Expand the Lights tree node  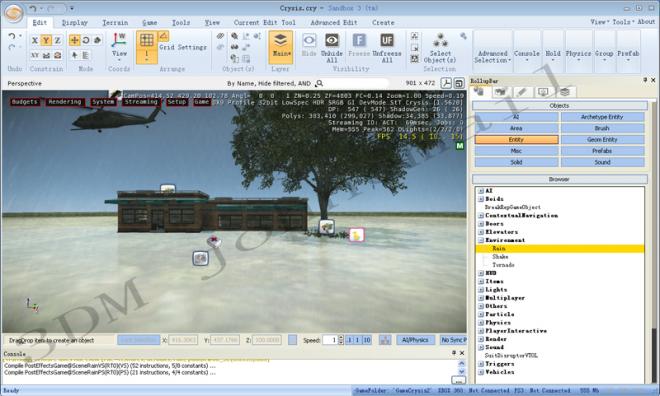point(481,290)
